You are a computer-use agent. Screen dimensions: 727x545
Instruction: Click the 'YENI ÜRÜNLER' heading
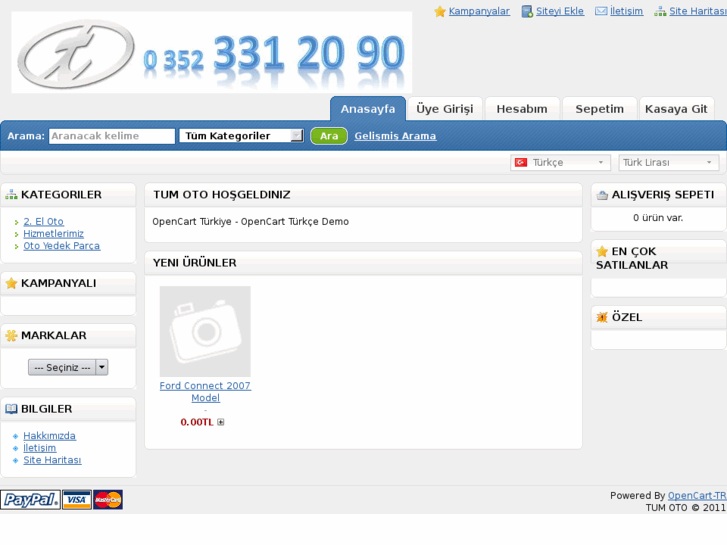[x=195, y=263]
